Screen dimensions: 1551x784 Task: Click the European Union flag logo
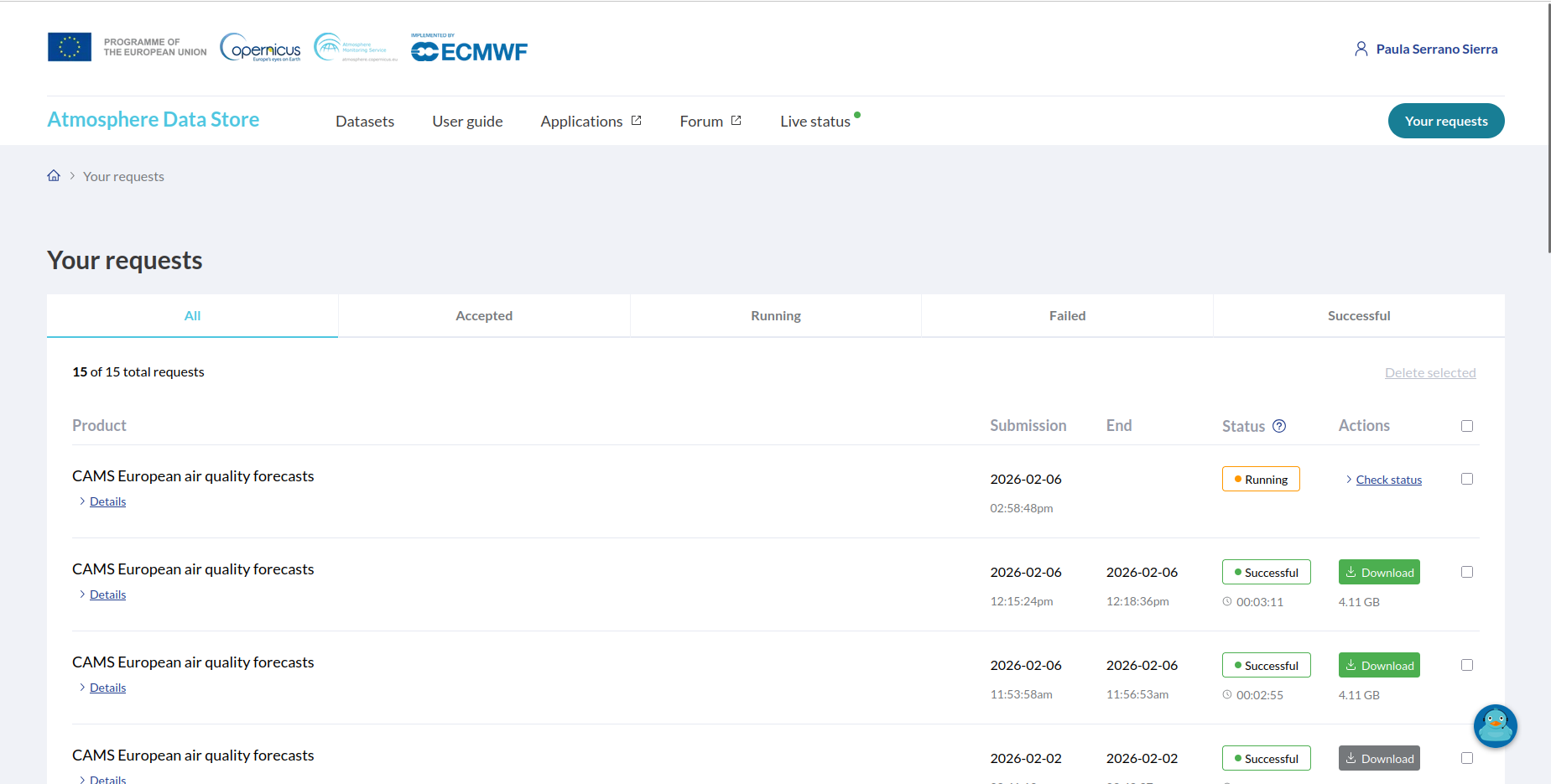pos(70,47)
